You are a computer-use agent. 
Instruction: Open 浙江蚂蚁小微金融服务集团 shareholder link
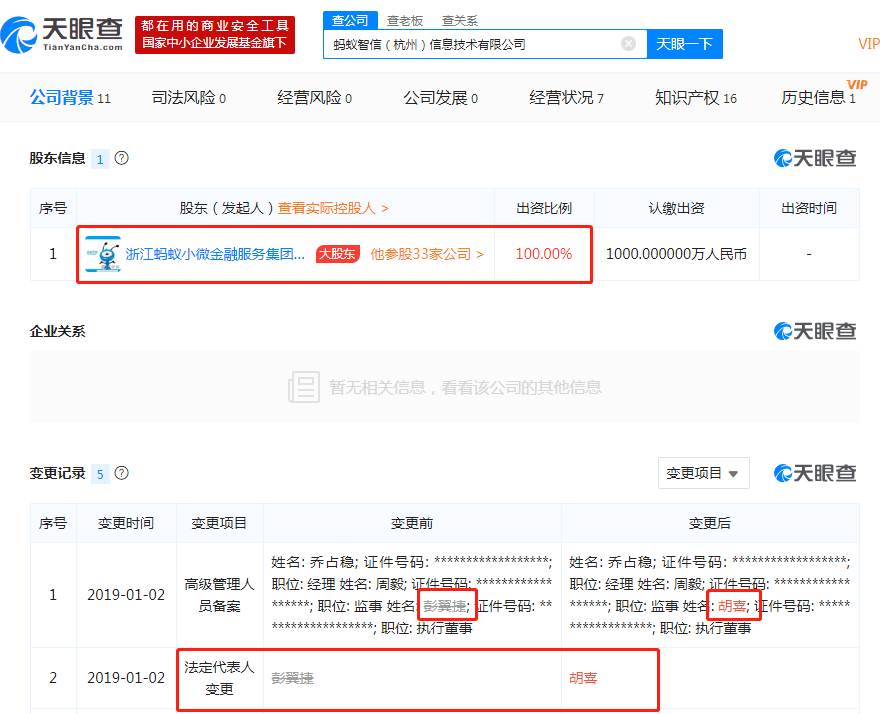215,254
